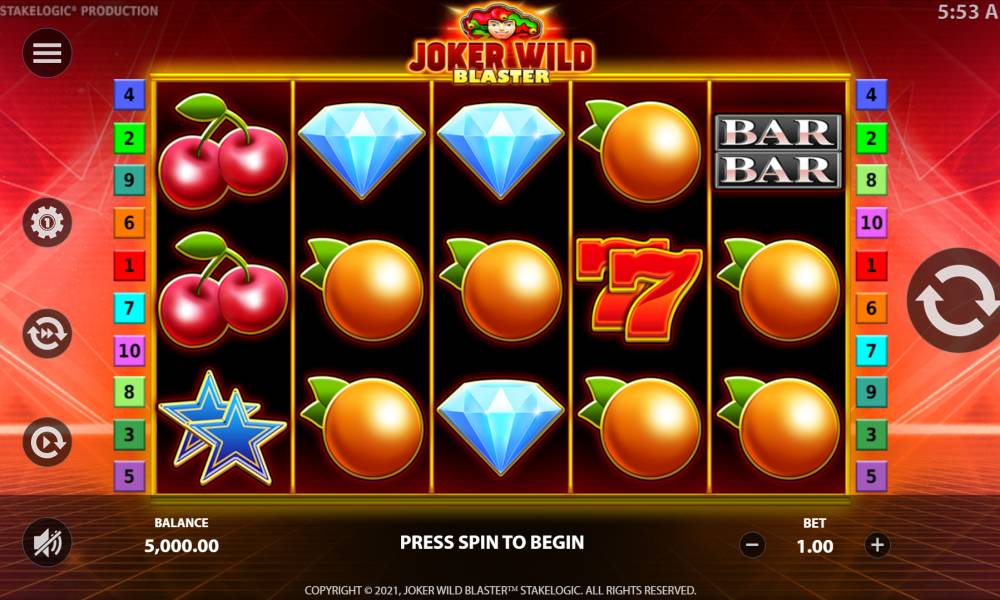Toggle the fast spin turbo mode
The width and height of the screenshot is (1000, 600).
(x=47, y=333)
